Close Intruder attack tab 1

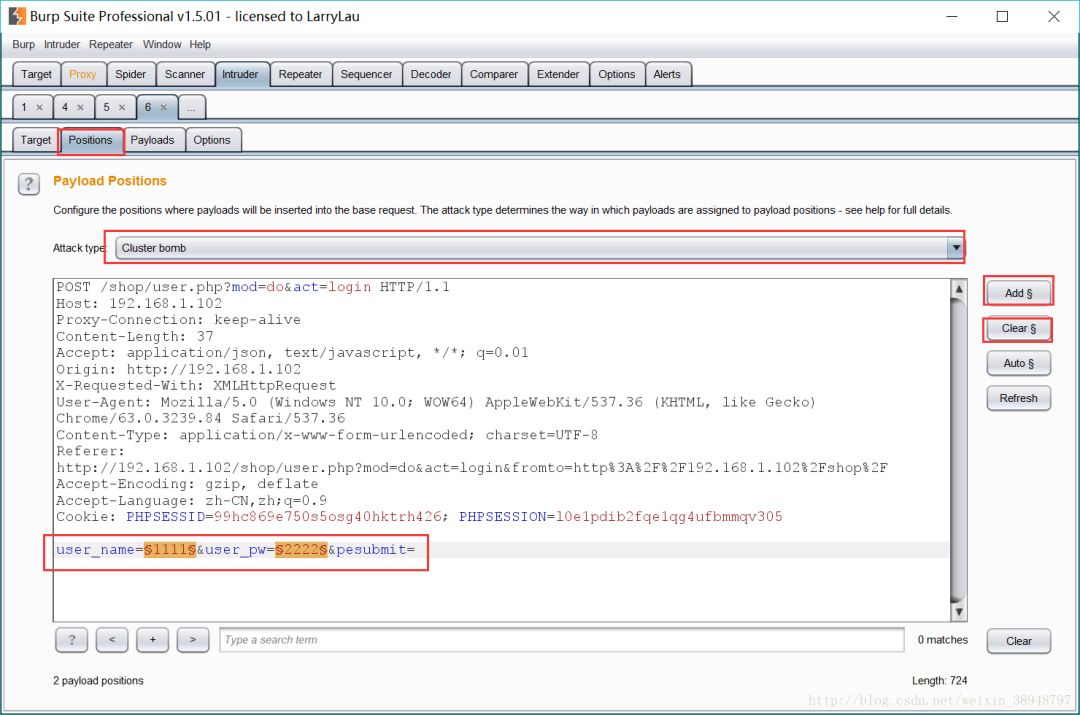pyautogui.click(x=39, y=107)
